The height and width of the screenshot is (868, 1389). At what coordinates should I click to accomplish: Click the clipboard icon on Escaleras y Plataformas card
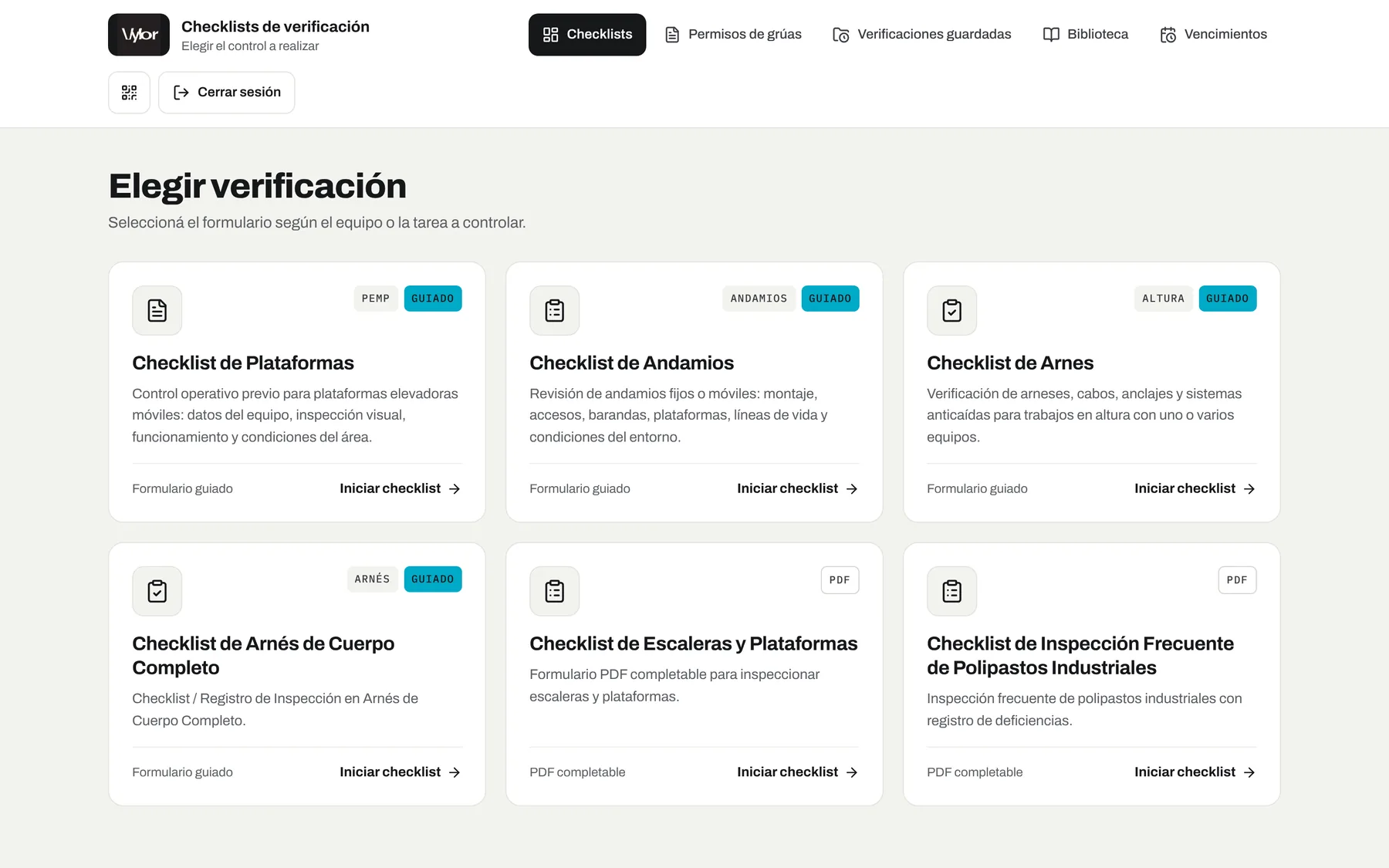555,592
